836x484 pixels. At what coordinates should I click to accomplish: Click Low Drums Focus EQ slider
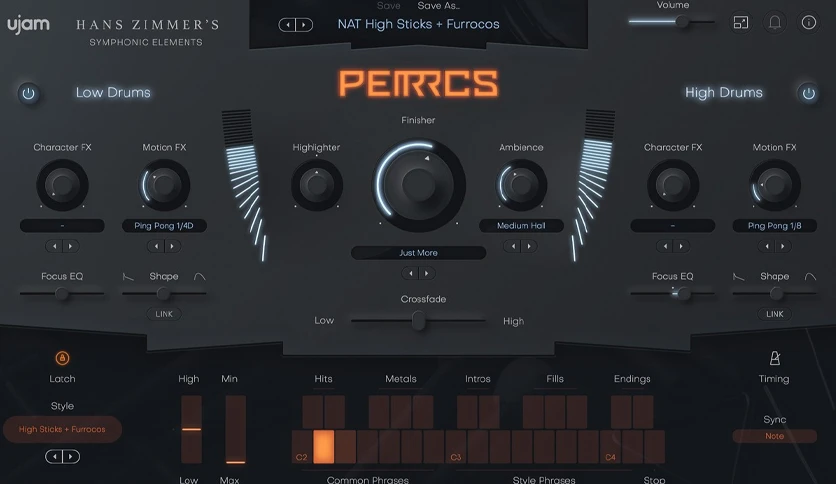[62, 293]
